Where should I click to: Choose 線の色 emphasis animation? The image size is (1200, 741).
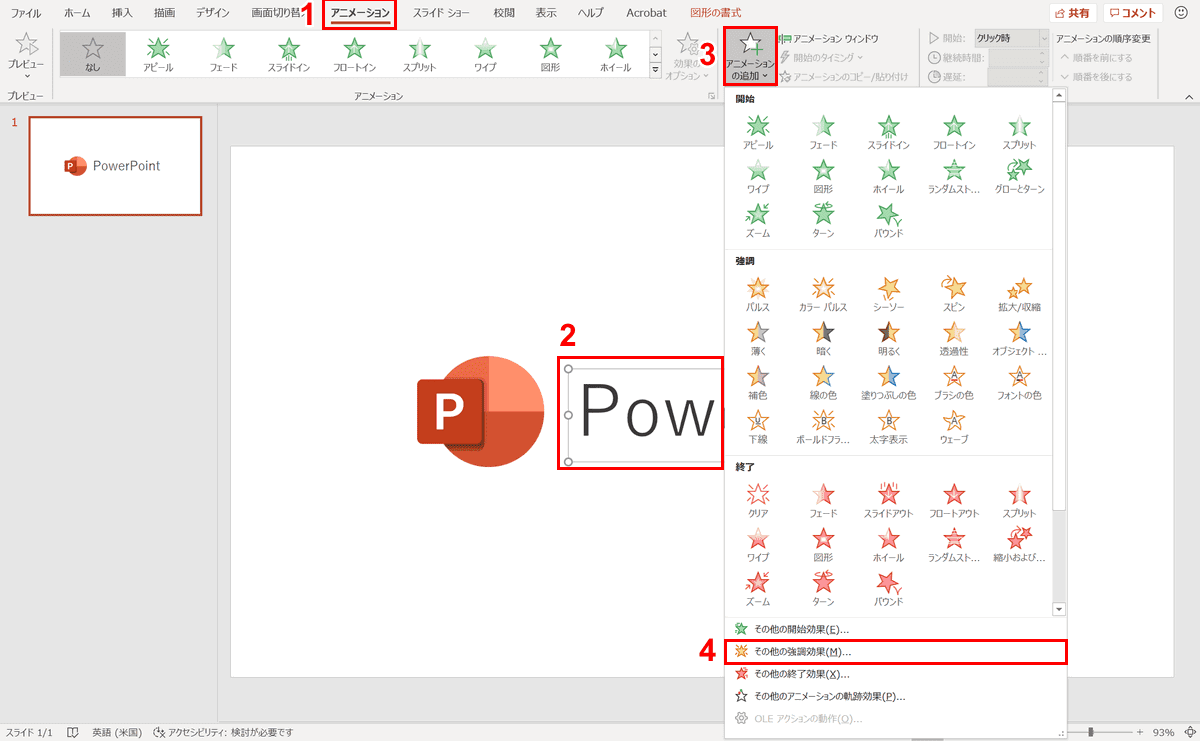[823, 383]
